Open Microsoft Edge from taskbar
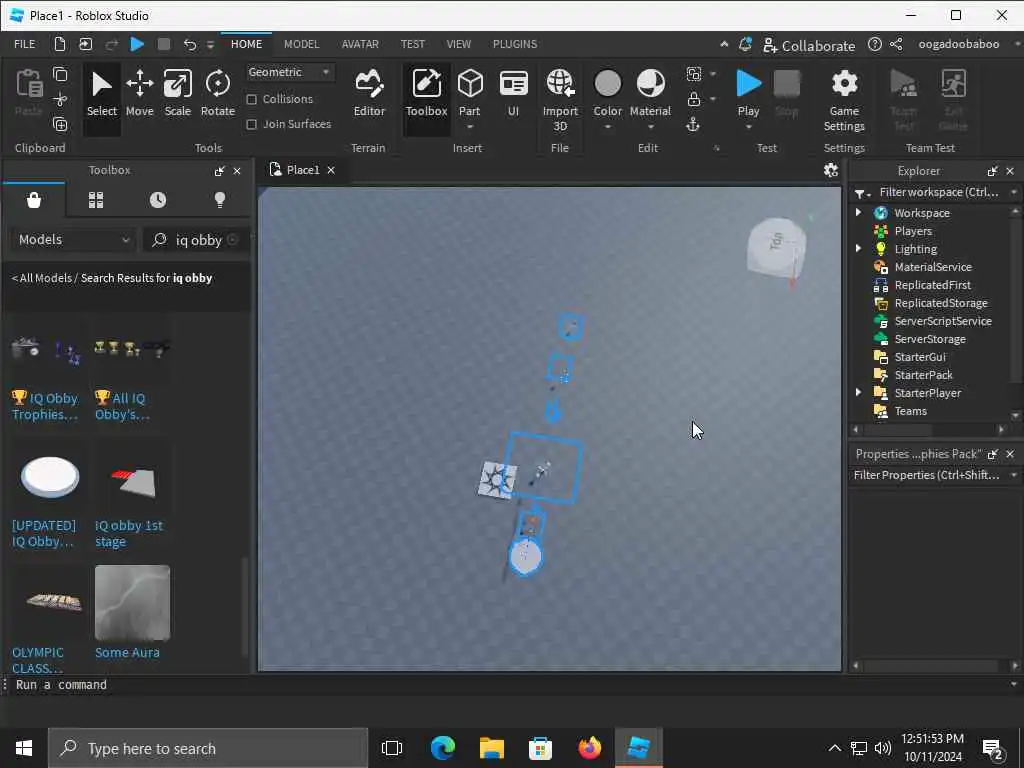 (x=443, y=748)
